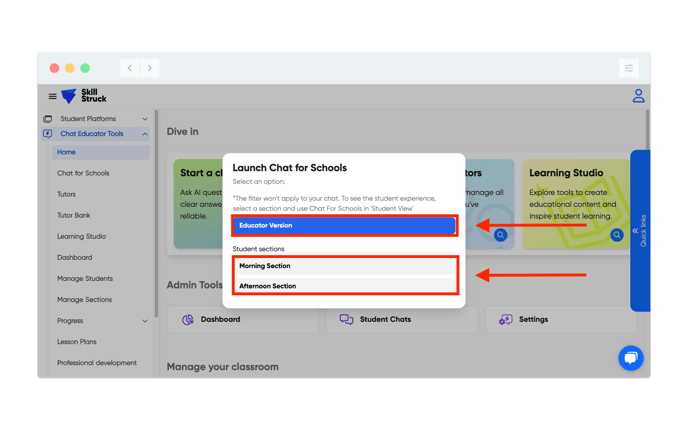Viewport: 688px width, 430px height.
Task: Choose the Educator Version option
Action: coord(345,226)
